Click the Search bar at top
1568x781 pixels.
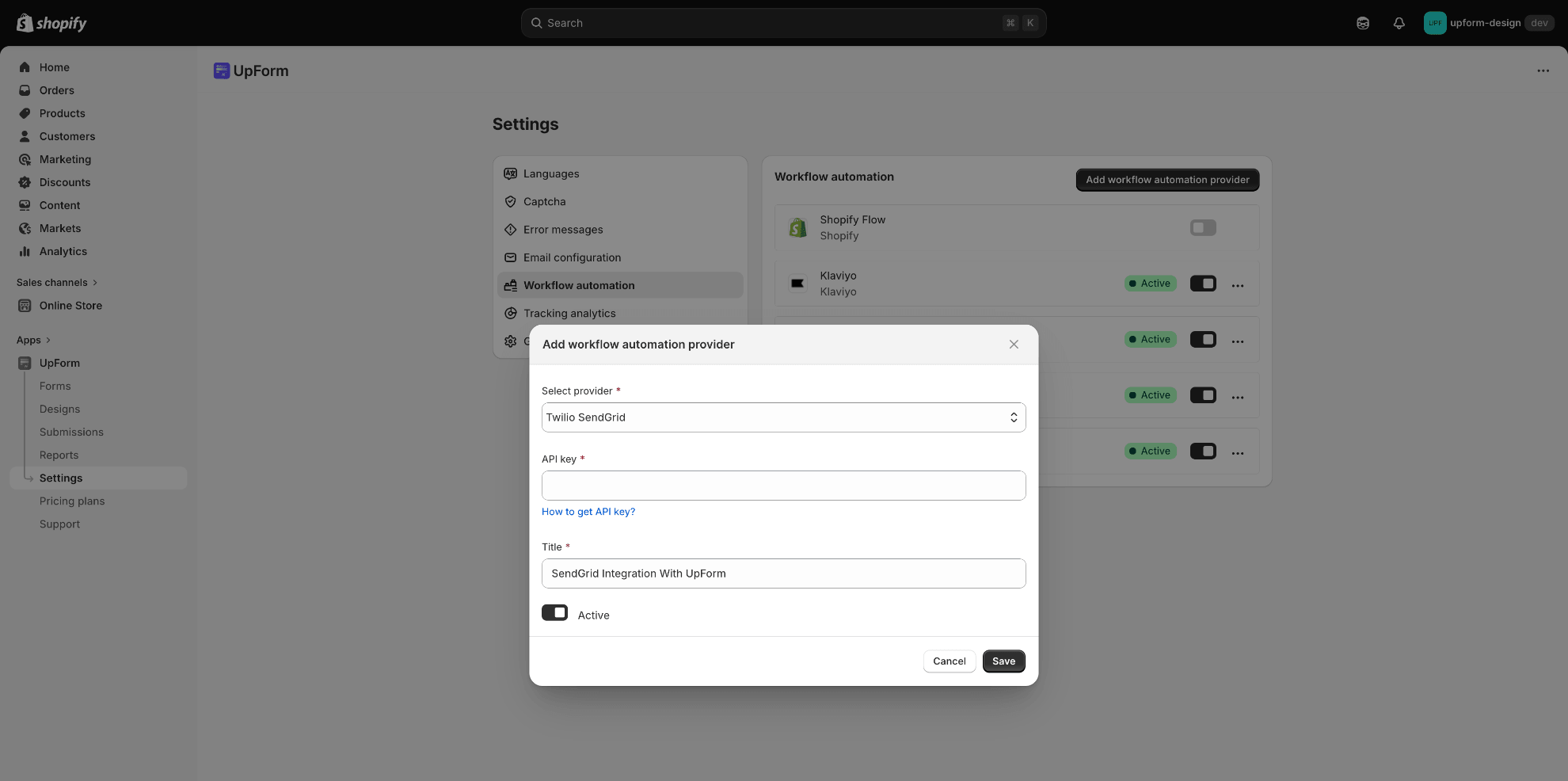click(784, 23)
